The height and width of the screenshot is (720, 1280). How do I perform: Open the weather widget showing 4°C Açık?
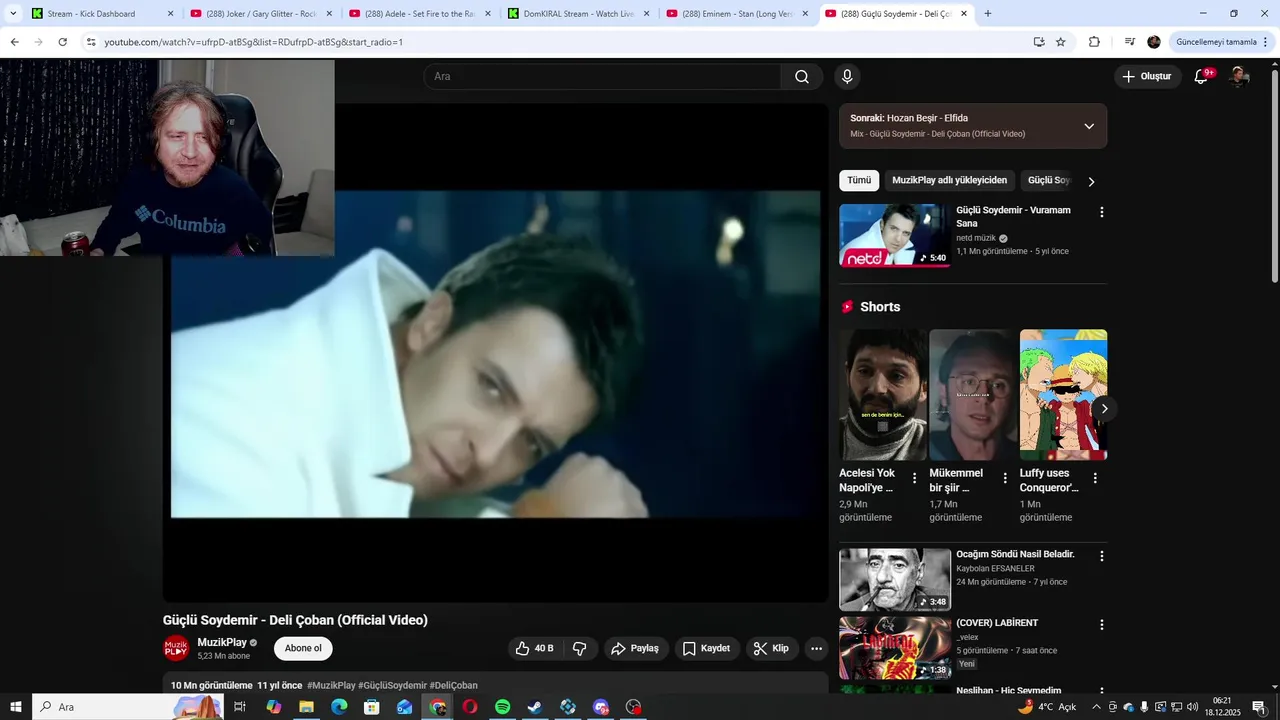pos(1047,707)
